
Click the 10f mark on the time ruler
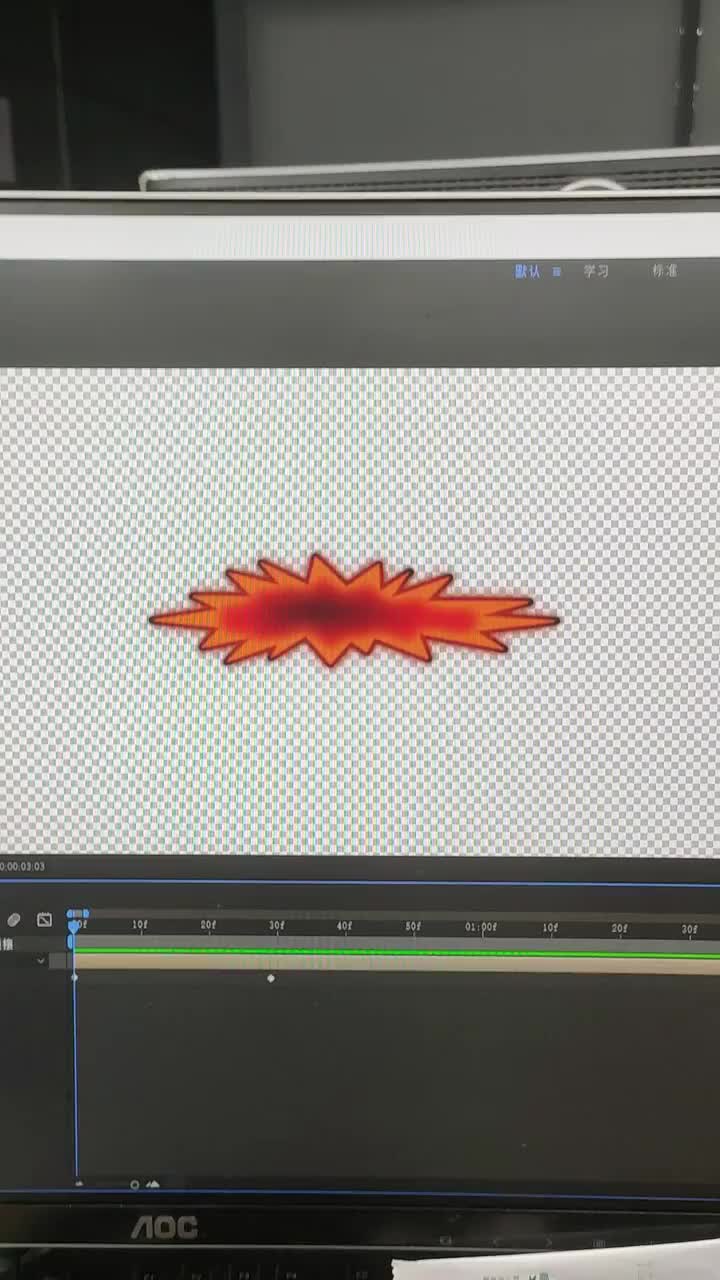140,927
